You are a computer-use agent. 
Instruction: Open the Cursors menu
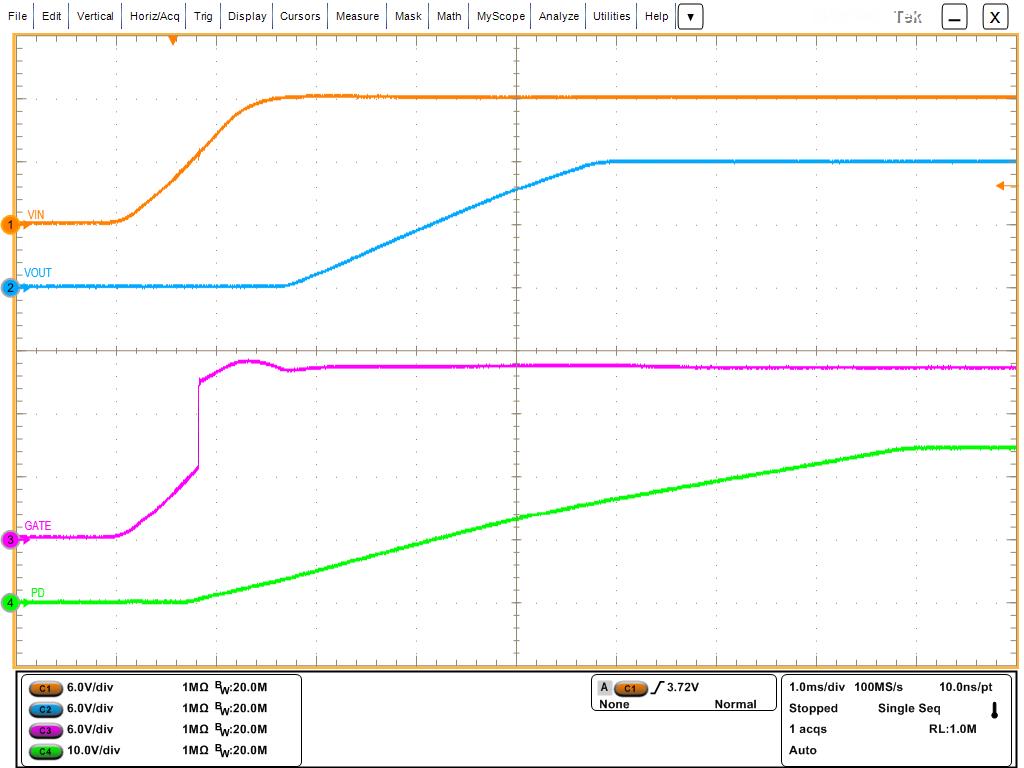point(300,16)
